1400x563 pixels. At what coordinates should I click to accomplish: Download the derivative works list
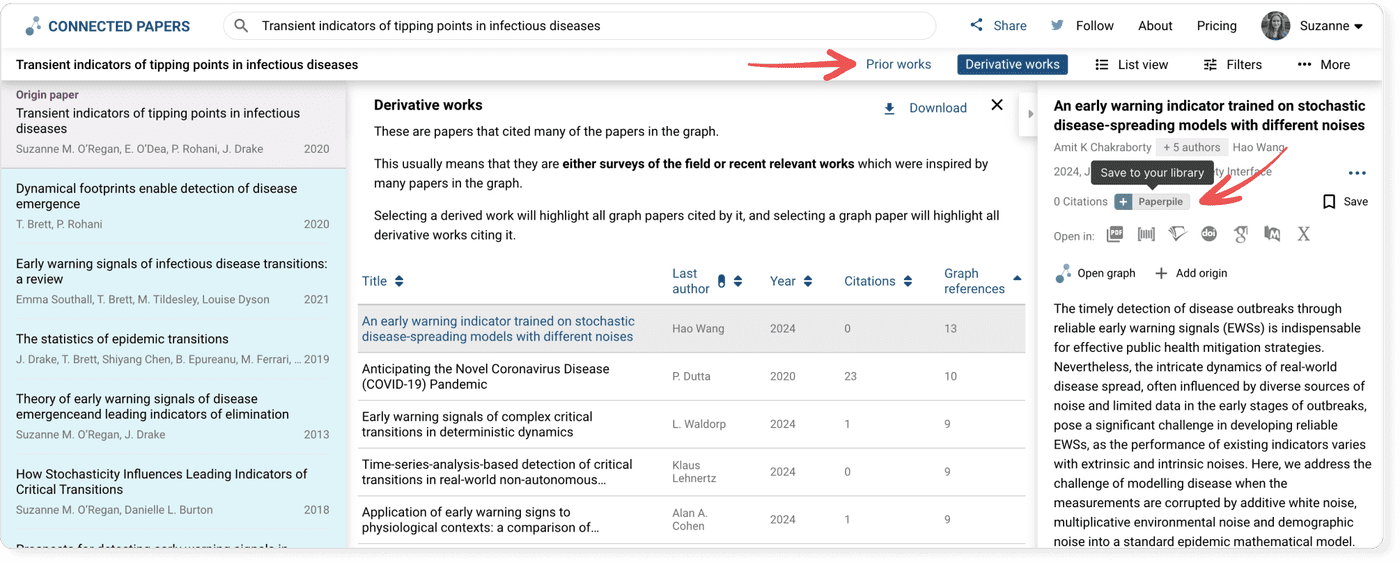pyautogui.click(x=925, y=108)
